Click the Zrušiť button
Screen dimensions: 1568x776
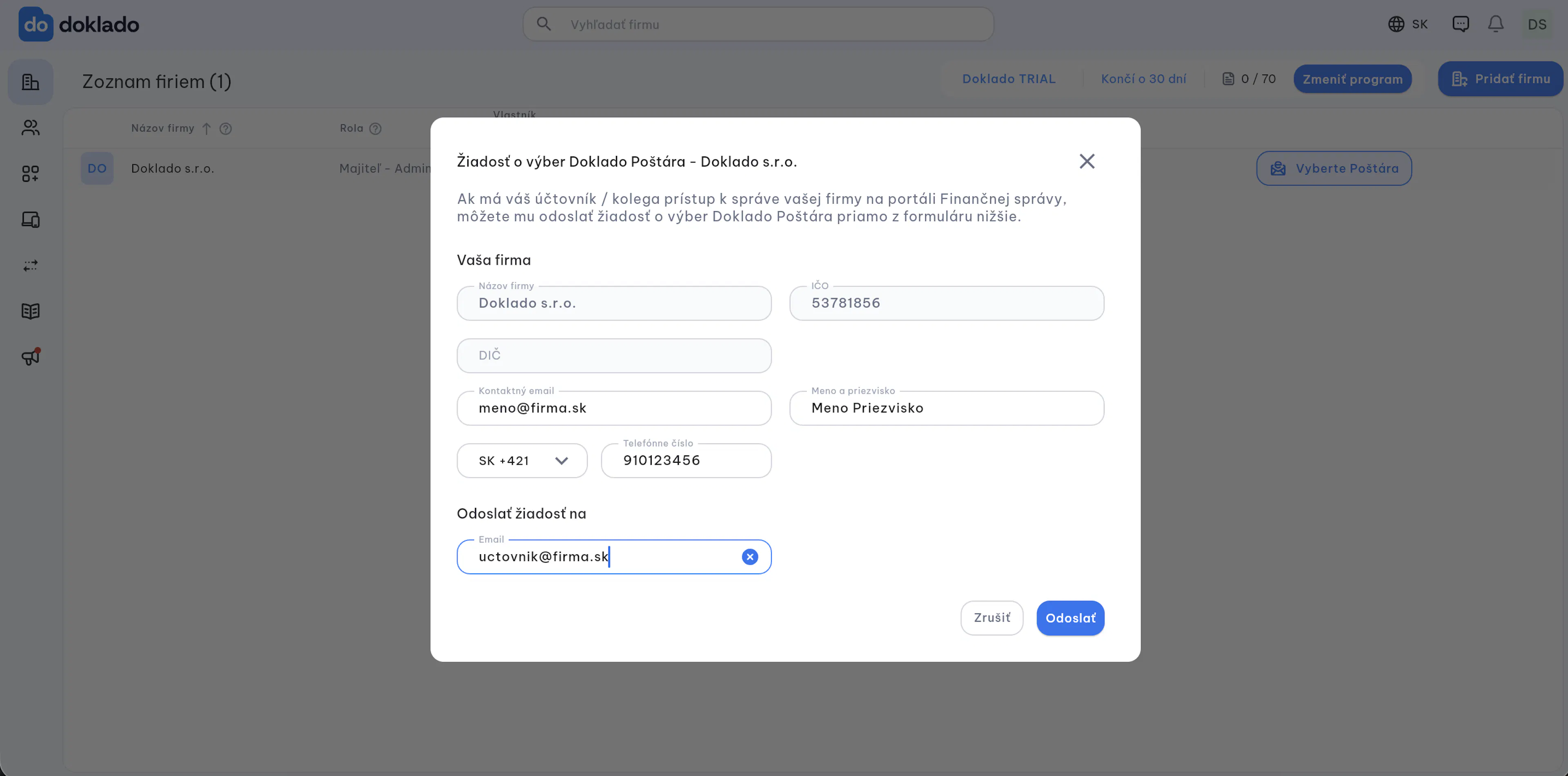[x=992, y=618]
